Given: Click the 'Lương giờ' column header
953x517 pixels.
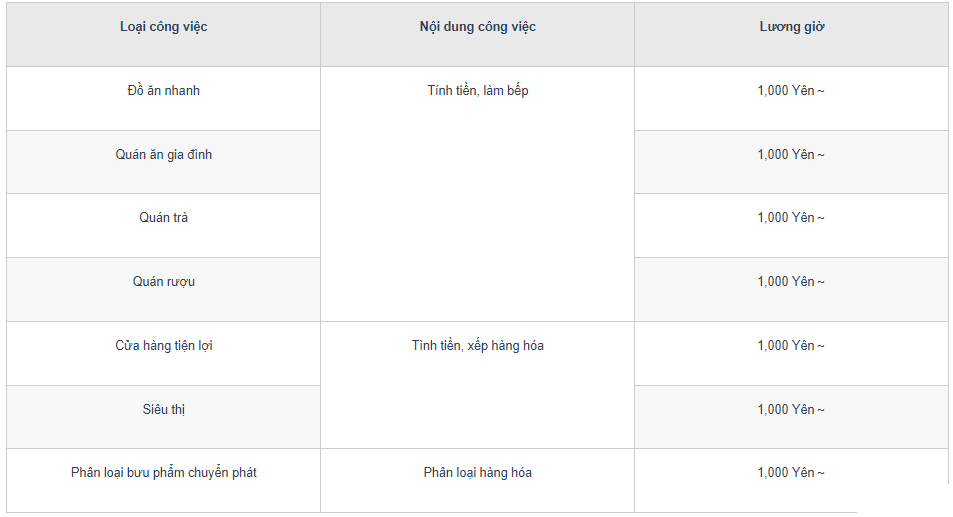Looking at the screenshot, I should click(791, 35).
